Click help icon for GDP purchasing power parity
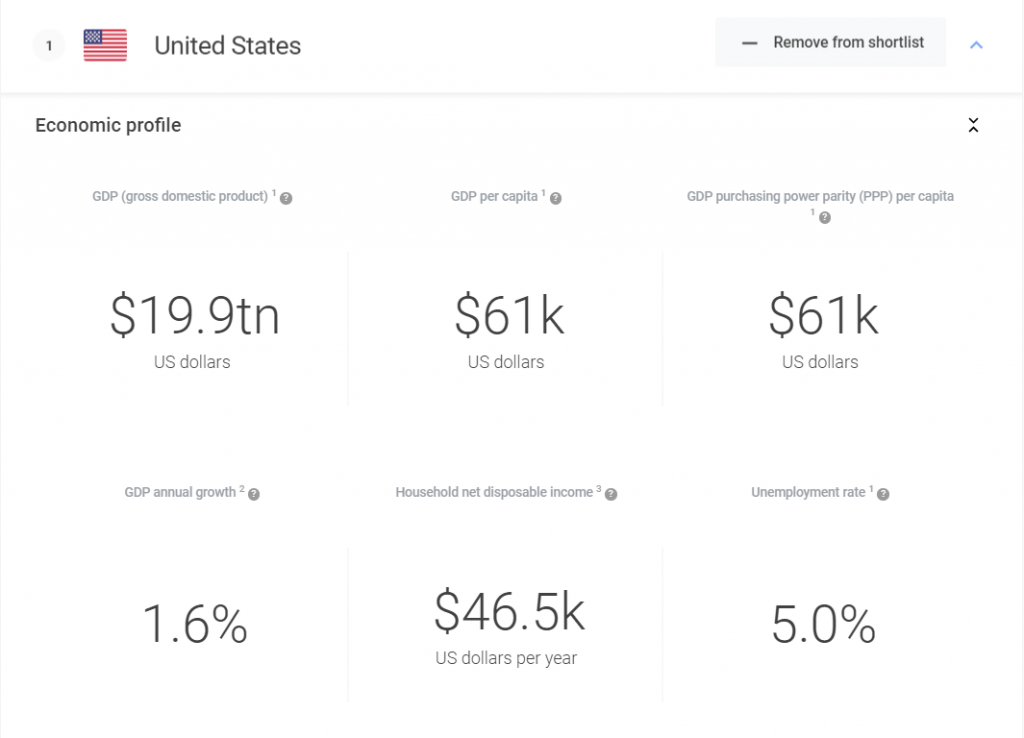Viewport: 1024px width, 738px height. (x=825, y=217)
